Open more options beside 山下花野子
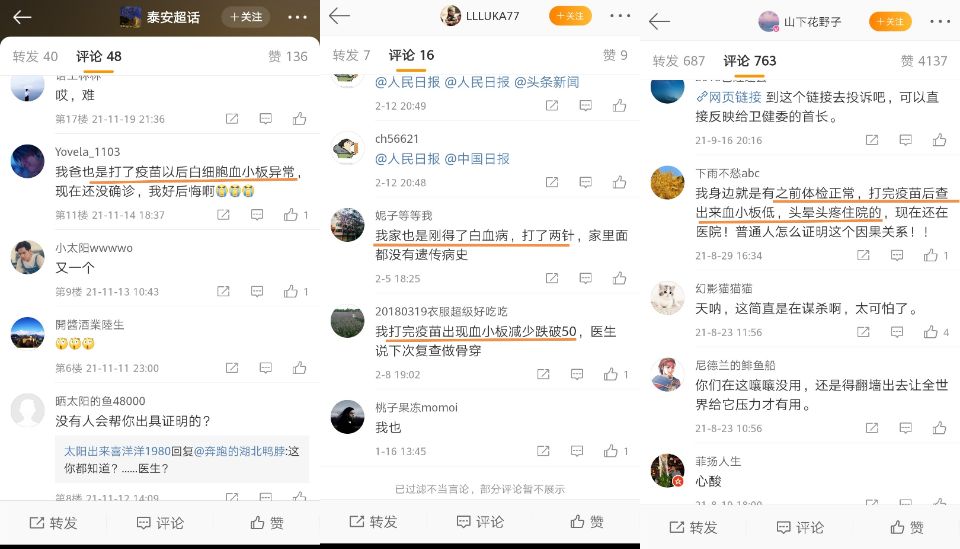 (940, 21)
